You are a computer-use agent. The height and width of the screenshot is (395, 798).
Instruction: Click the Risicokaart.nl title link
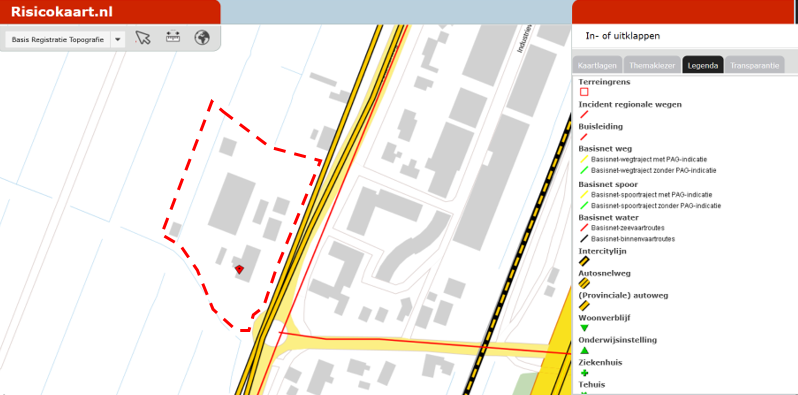[x=62, y=12]
